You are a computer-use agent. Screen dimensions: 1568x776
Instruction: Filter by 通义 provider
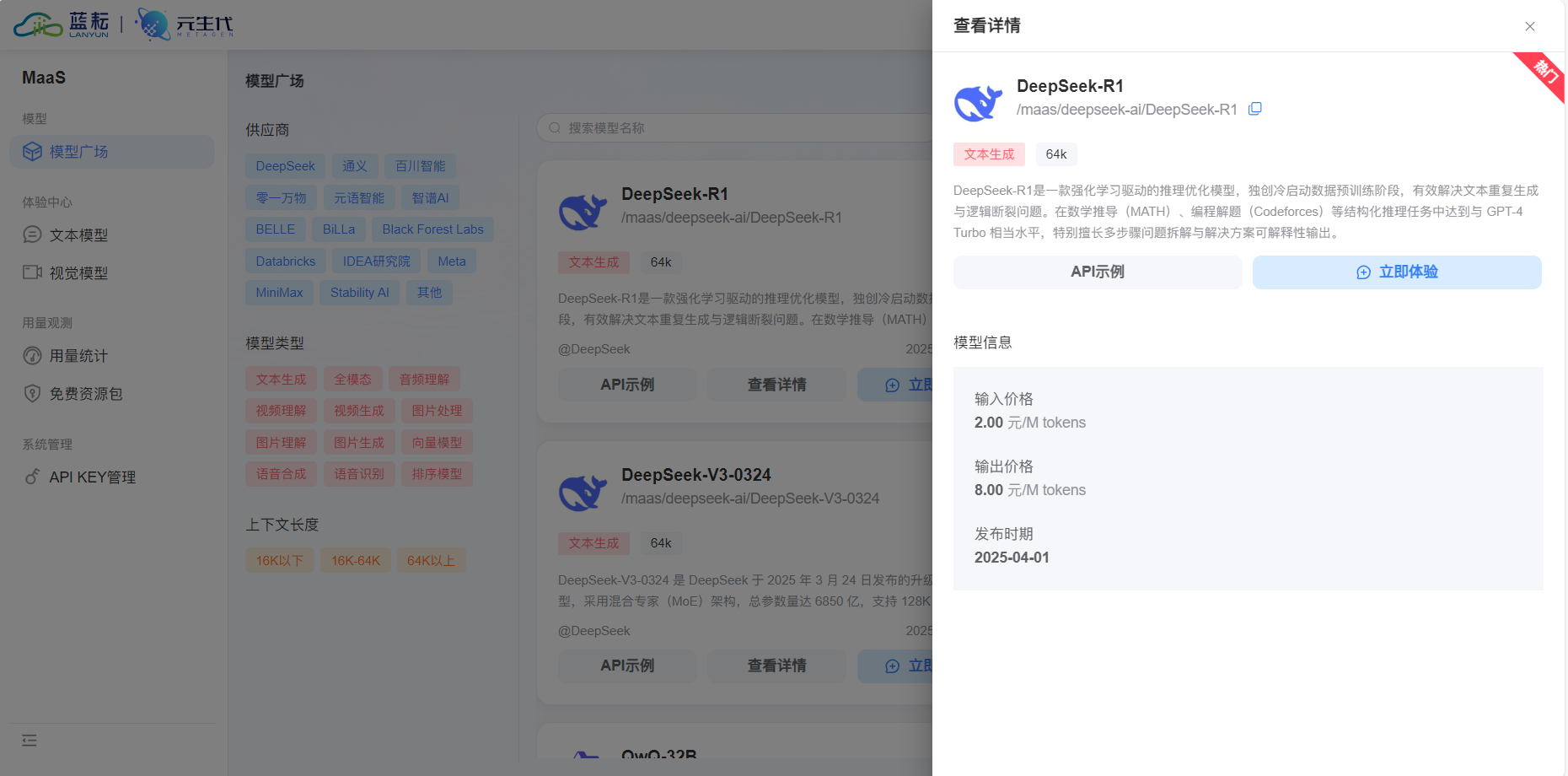point(355,166)
